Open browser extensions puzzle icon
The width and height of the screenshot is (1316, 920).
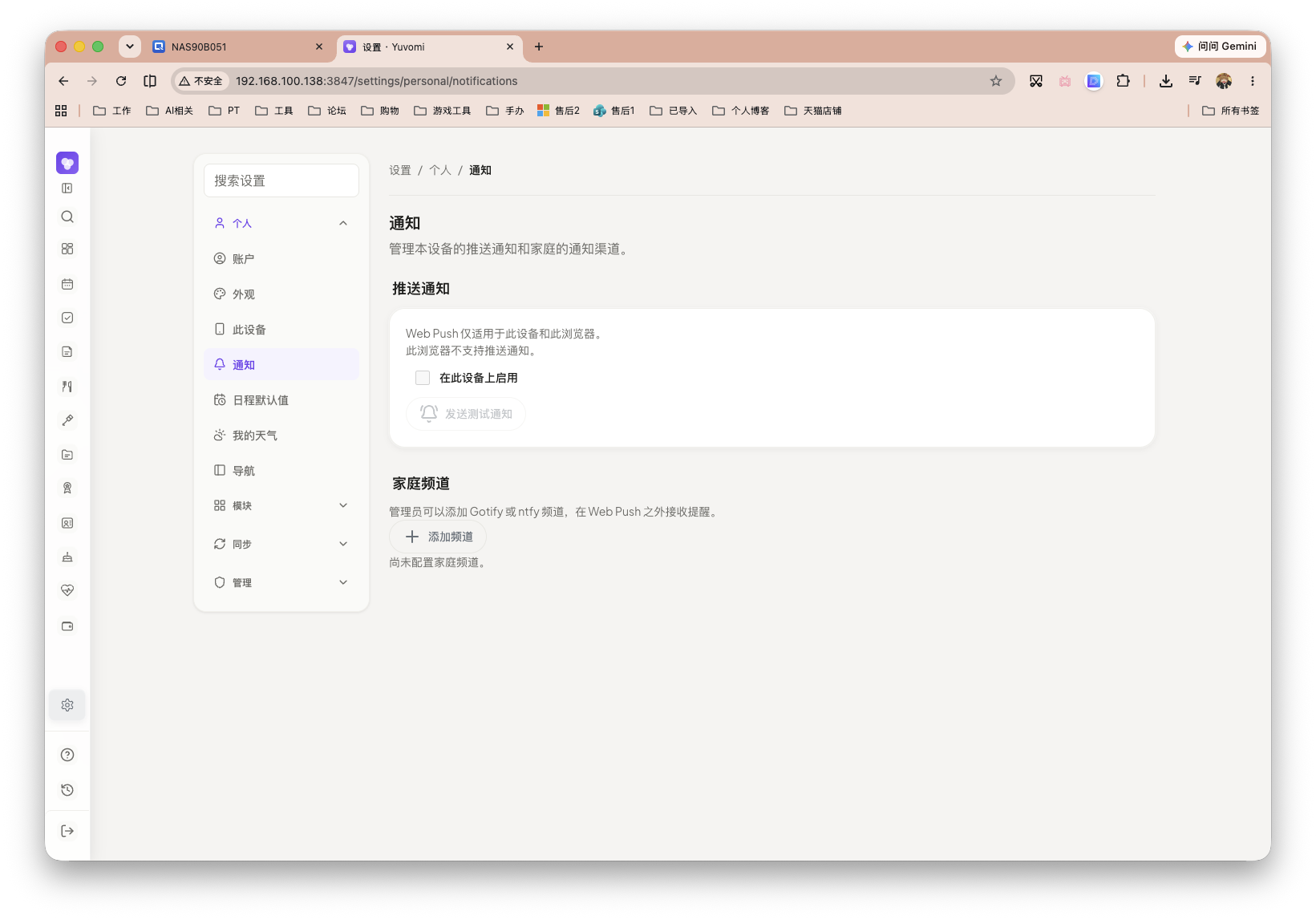[1123, 81]
